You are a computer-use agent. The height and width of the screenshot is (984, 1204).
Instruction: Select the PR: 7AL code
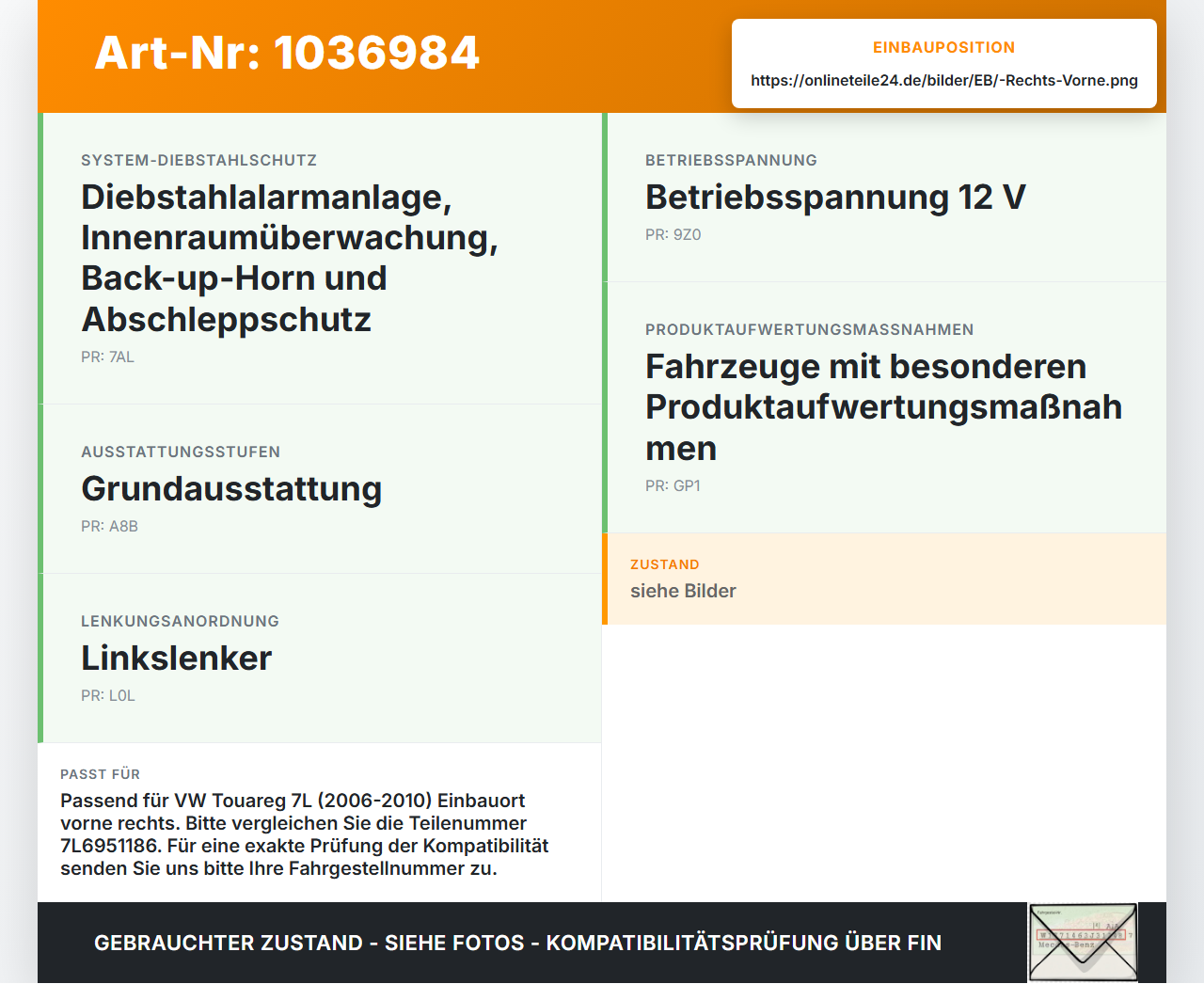(107, 357)
